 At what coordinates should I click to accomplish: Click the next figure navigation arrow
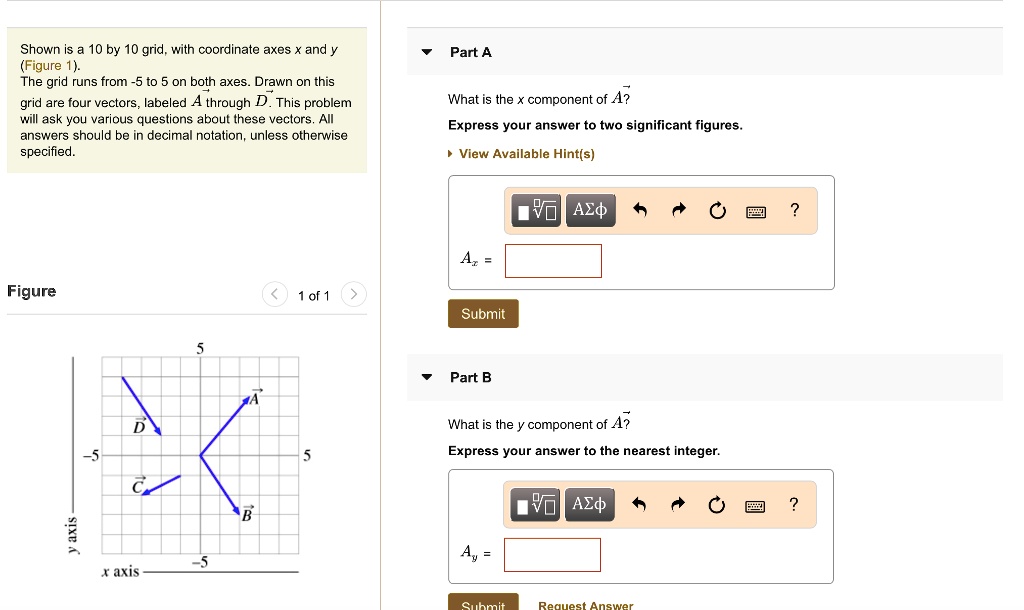pos(353,294)
